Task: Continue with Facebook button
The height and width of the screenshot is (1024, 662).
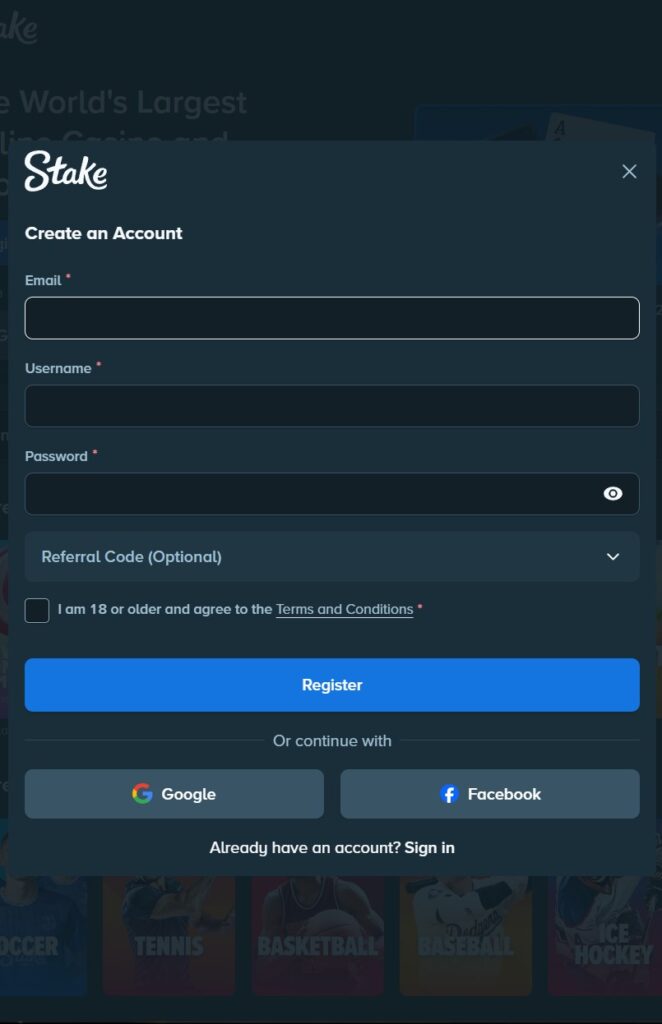Action: tap(490, 794)
